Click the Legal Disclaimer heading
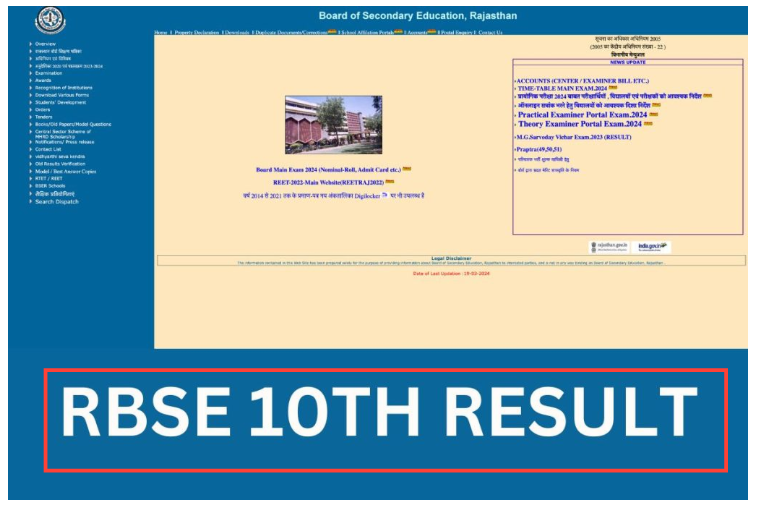 (451, 258)
